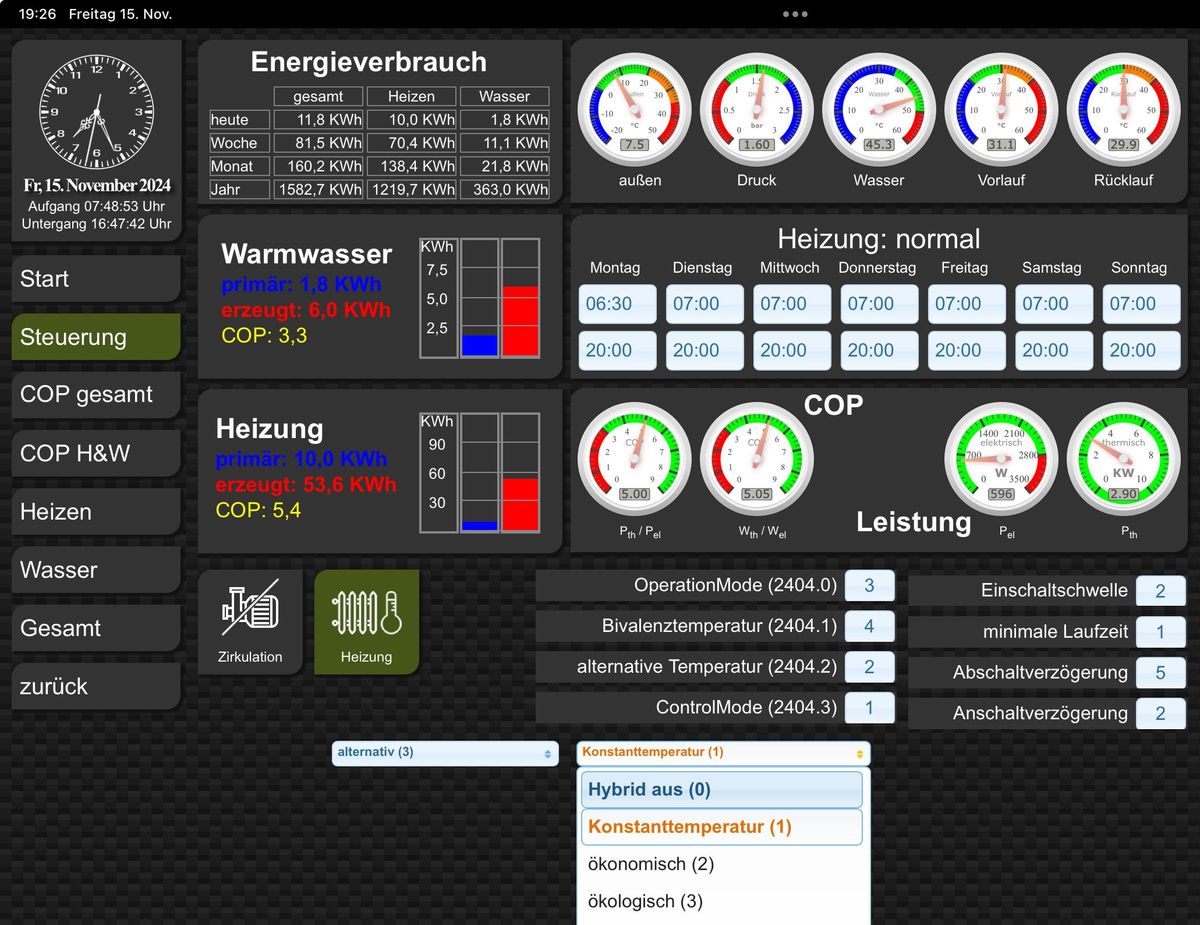Collapse the Konstanttemperatur (1) dropdown

click(723, 753)
